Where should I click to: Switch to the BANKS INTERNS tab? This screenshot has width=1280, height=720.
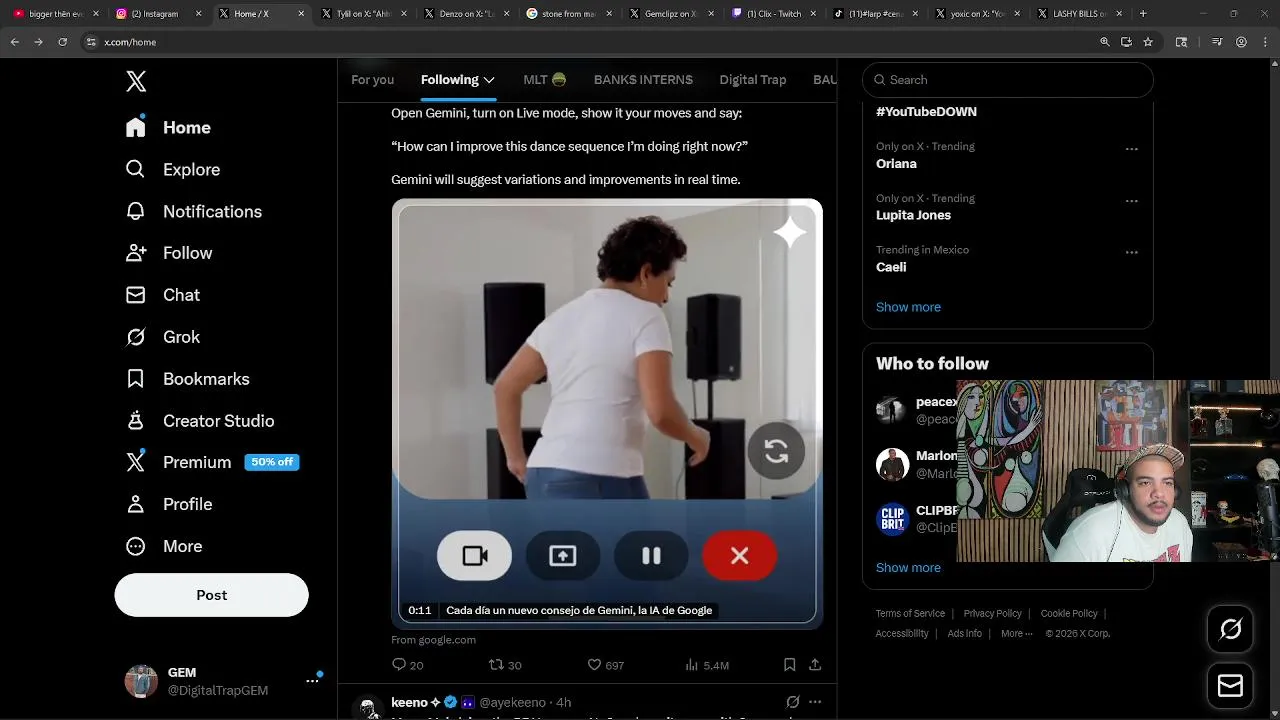click(x=643, y=80)
